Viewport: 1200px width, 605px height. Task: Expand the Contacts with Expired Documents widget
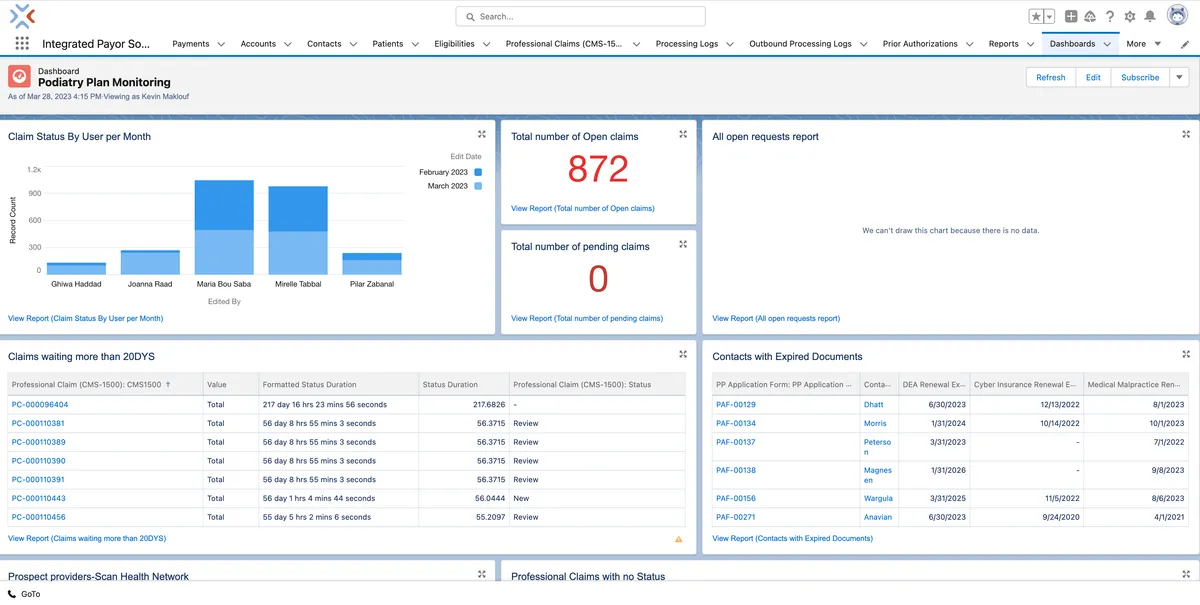pyautogui.click(x=1186, y=354)
